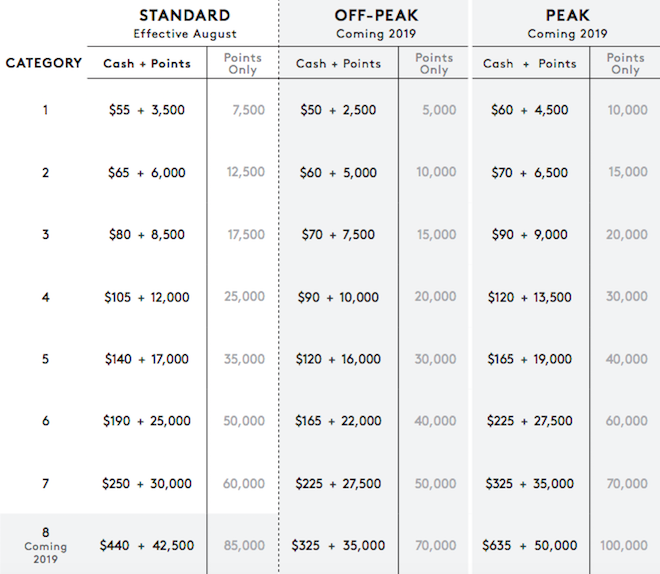This screenshot has width=660, height=574.
Task: Click Category 7 Peak $325 + 35,000
Action: (529, 484)
